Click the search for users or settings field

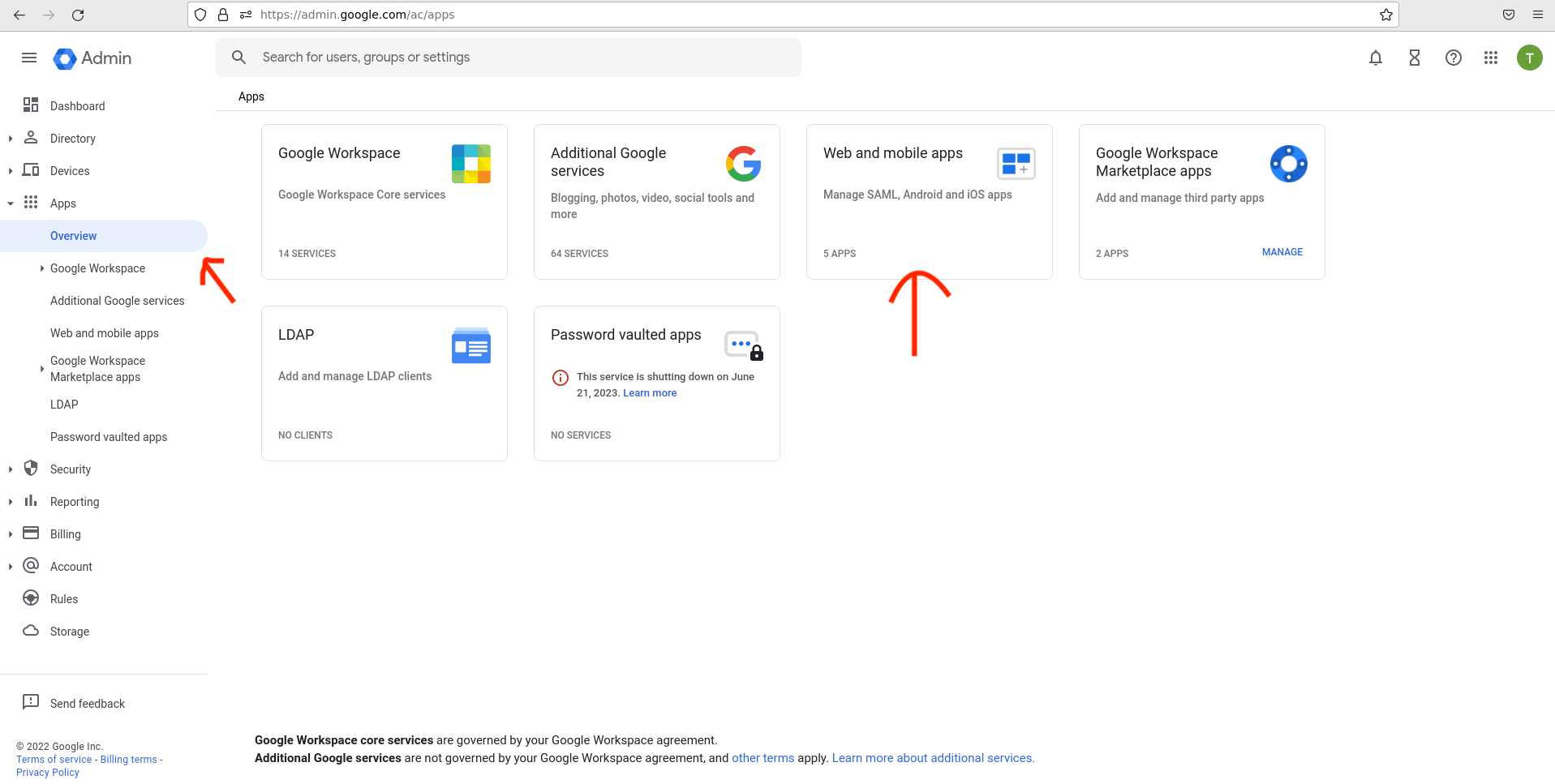[509, 58]
